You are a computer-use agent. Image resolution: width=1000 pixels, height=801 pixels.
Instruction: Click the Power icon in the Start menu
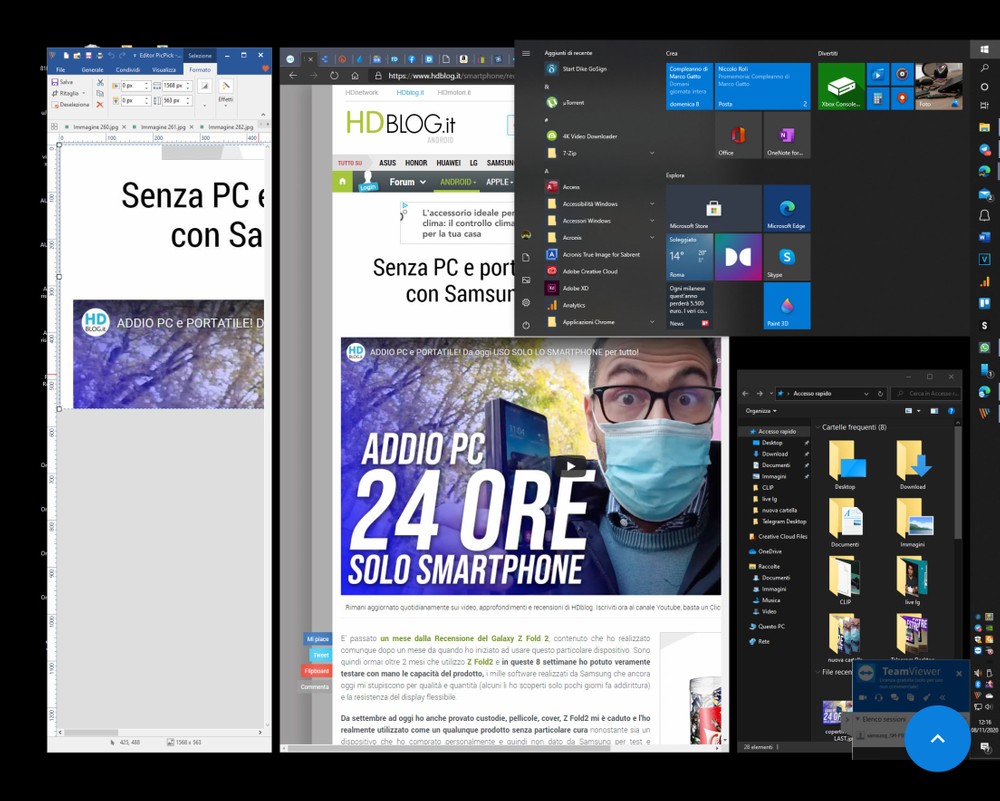point(526,325)
